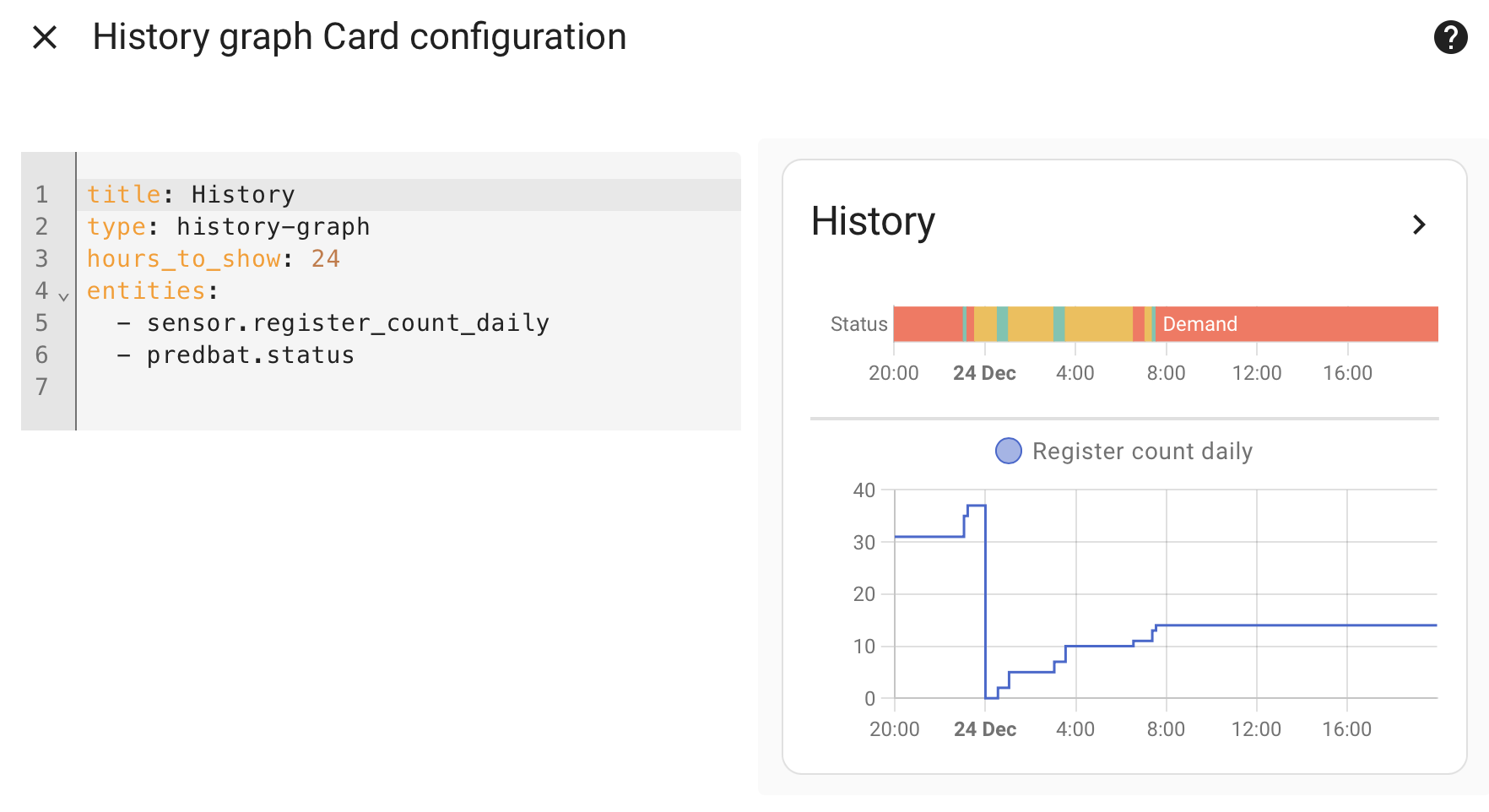Place cursor on sensor.register_count_daily entry
The height and width of the screenshot is (812, 1489).
(x=348, y=322)
